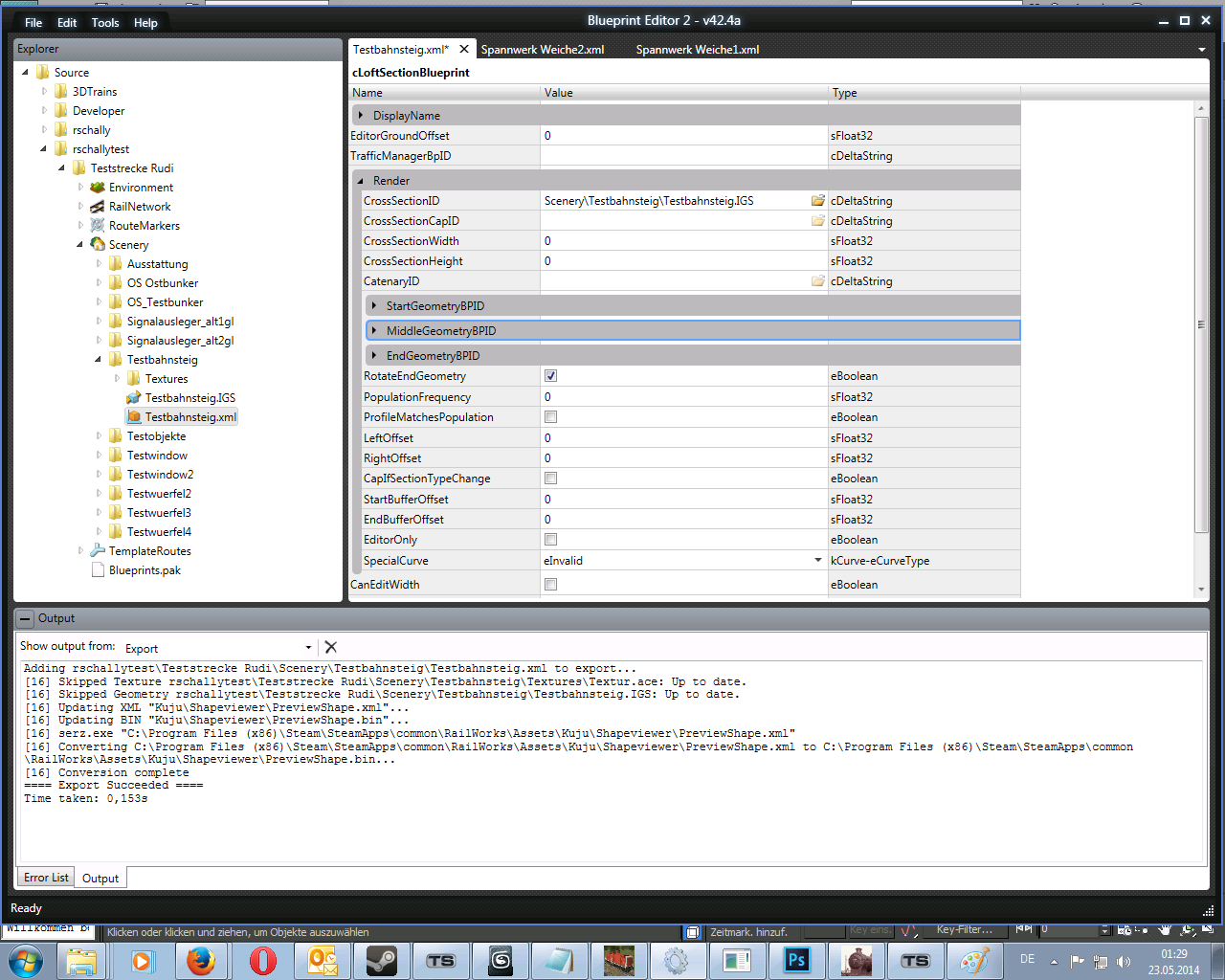Collapse the Output panel using minus icon

point(26,619)
